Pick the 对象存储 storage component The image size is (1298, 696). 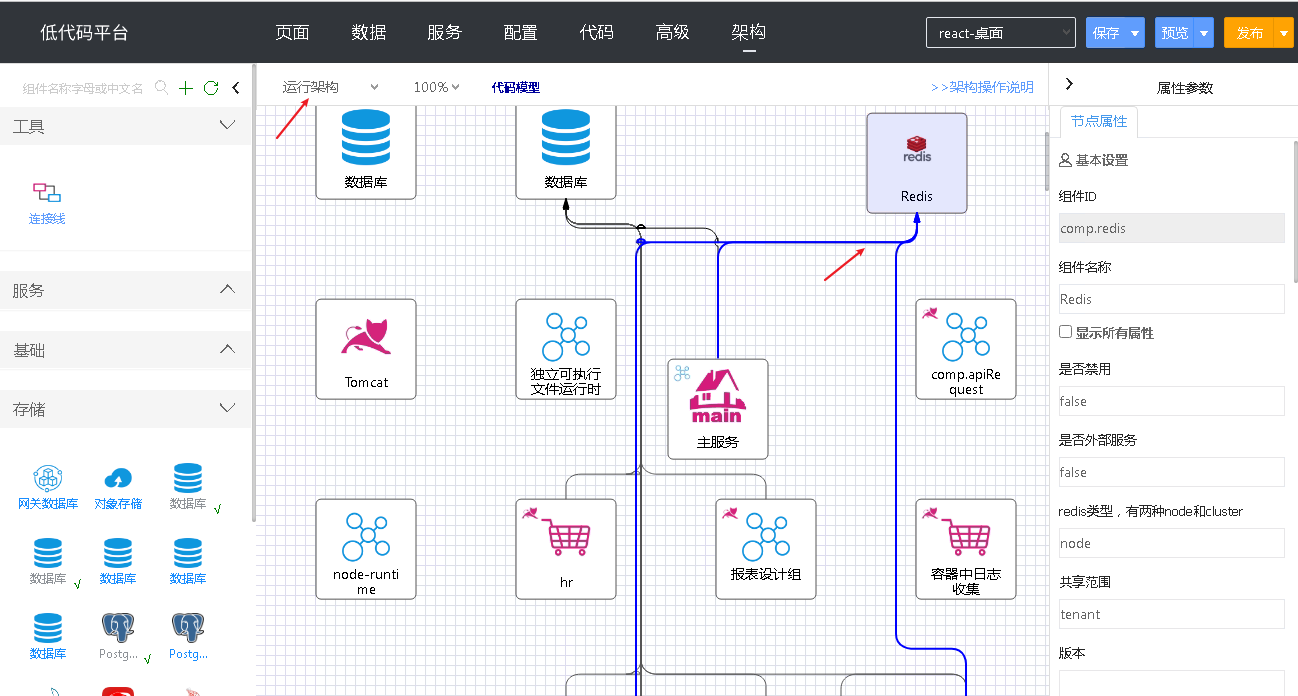click(118, 487)
